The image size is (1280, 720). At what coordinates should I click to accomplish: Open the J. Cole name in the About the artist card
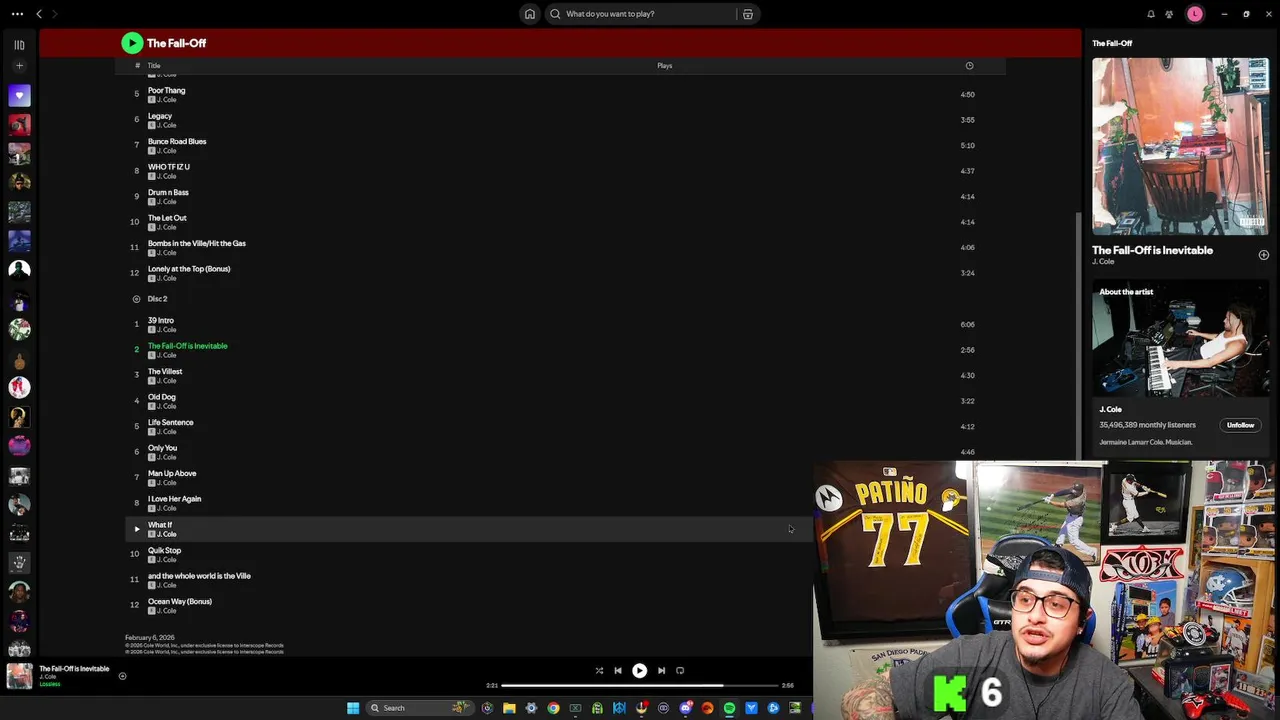(x=1110, y=409)
